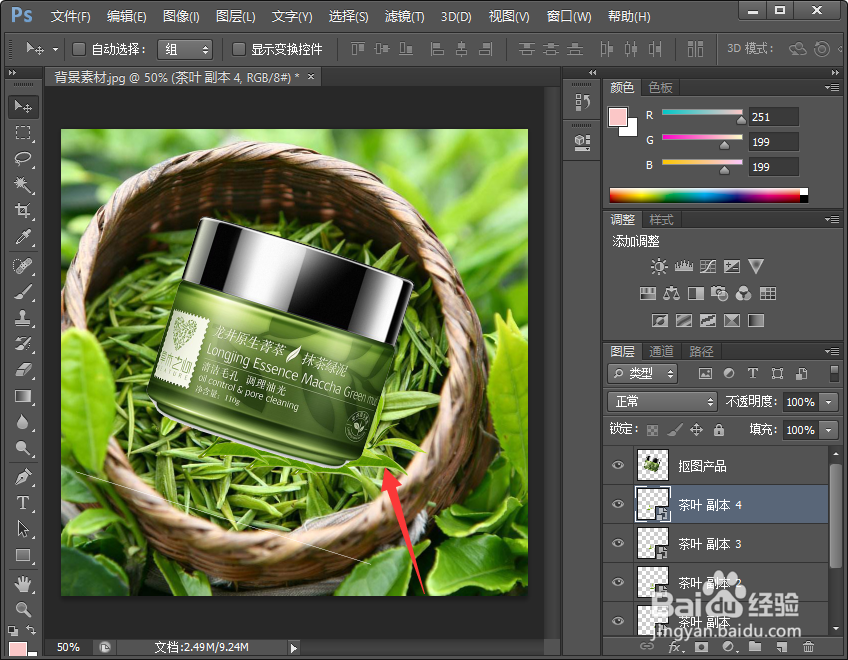
Task: Close the 背景素材.jpg document tab
Action: [x=311, y=77]
